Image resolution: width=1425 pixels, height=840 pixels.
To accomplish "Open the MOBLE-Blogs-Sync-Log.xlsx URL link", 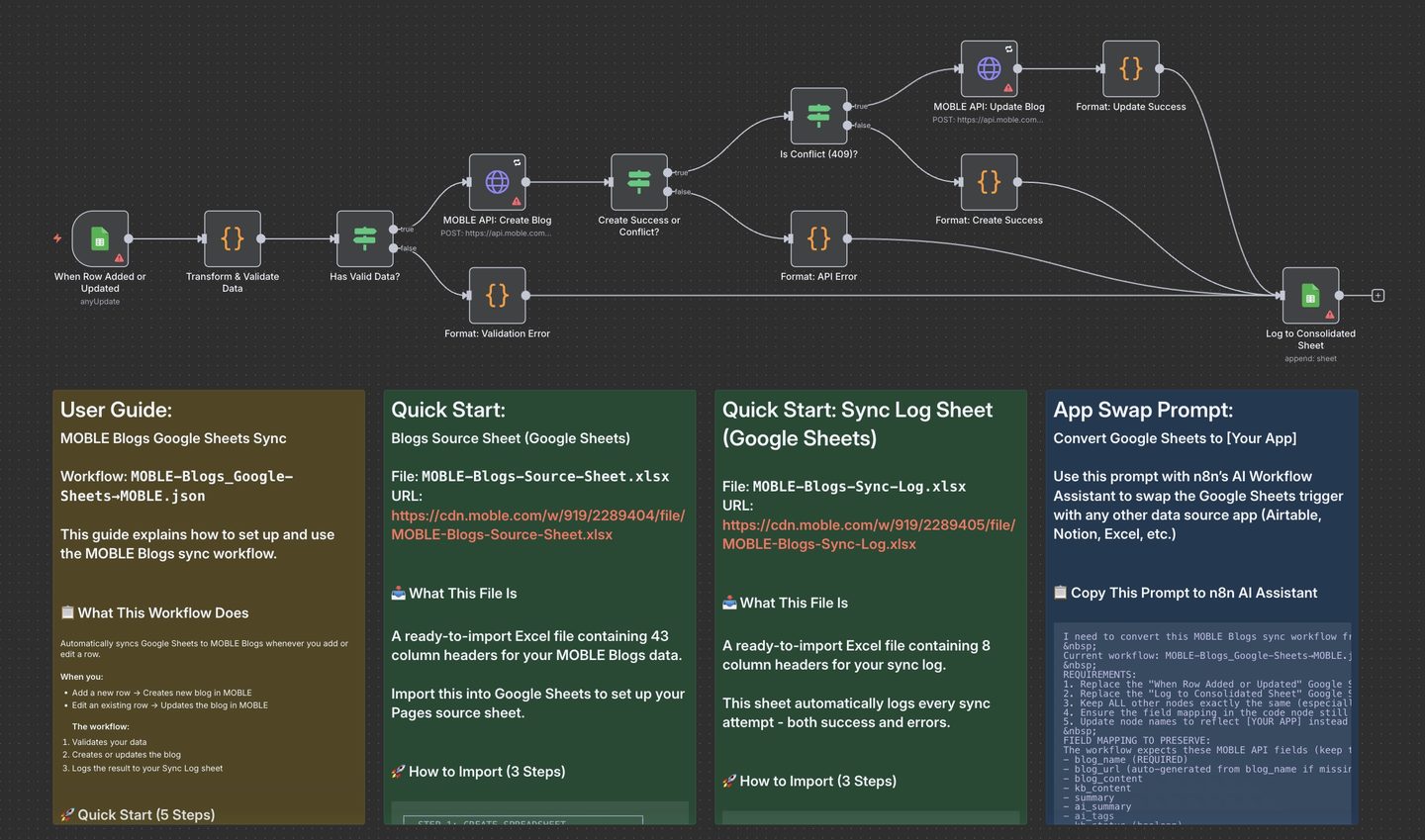I will tap(868, 534).
